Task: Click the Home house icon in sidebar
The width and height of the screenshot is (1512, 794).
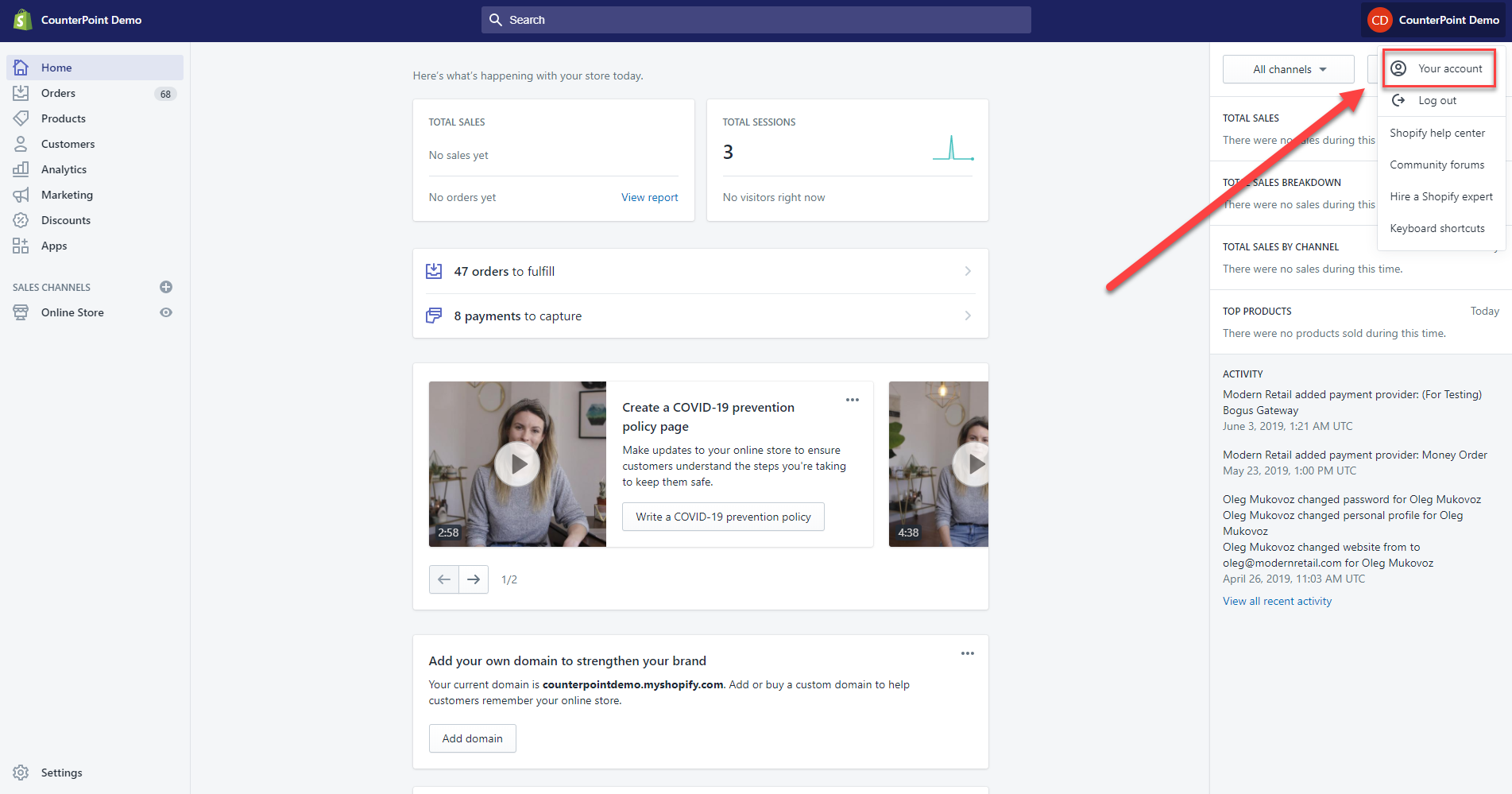Action: tap(21, 68)
